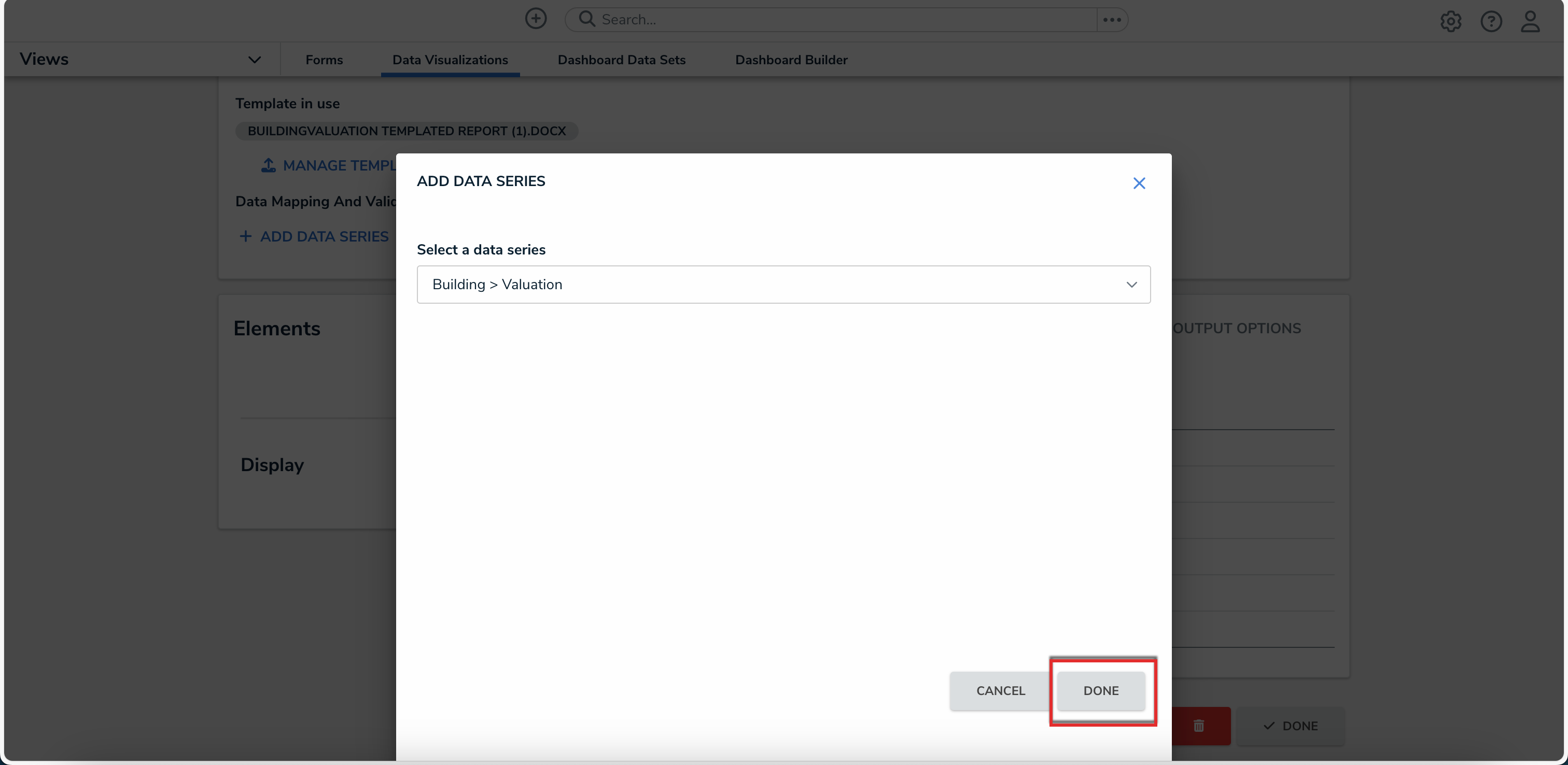The height and width of the screenshot is (765, 1568).
Task: Select the Data Visualizations tab
Action: pos(450,60)
